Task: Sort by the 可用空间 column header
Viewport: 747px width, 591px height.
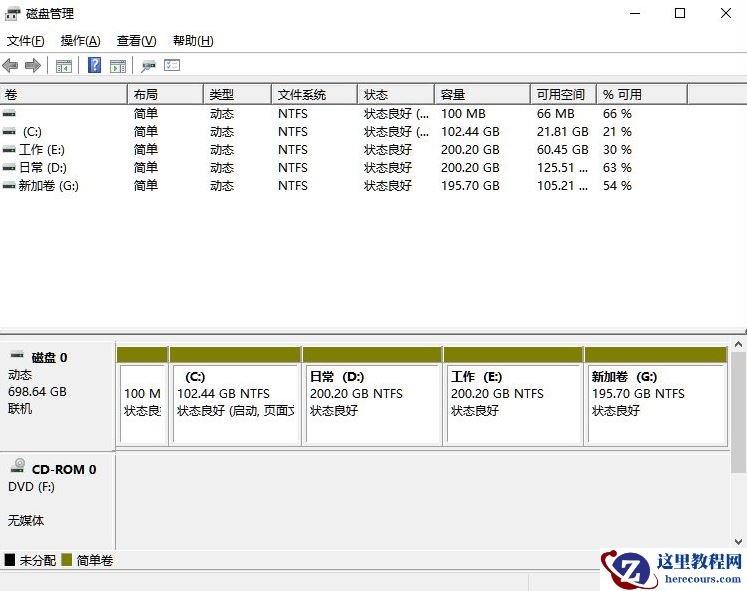Action: click(564, 94)
